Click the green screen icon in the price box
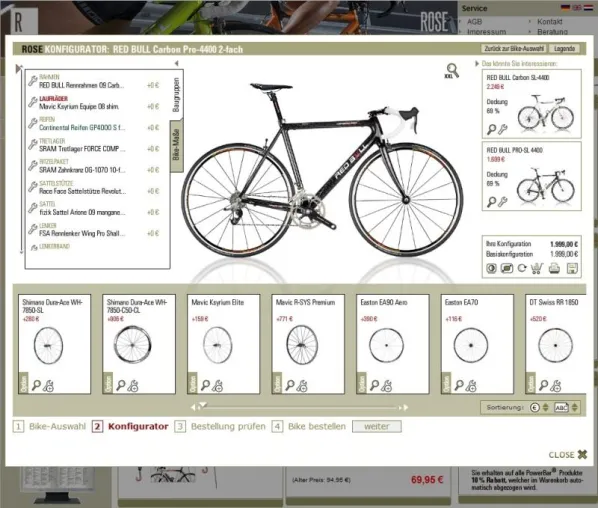The height and width of the screenshot is (508, 598). click(x=506, y=268)
